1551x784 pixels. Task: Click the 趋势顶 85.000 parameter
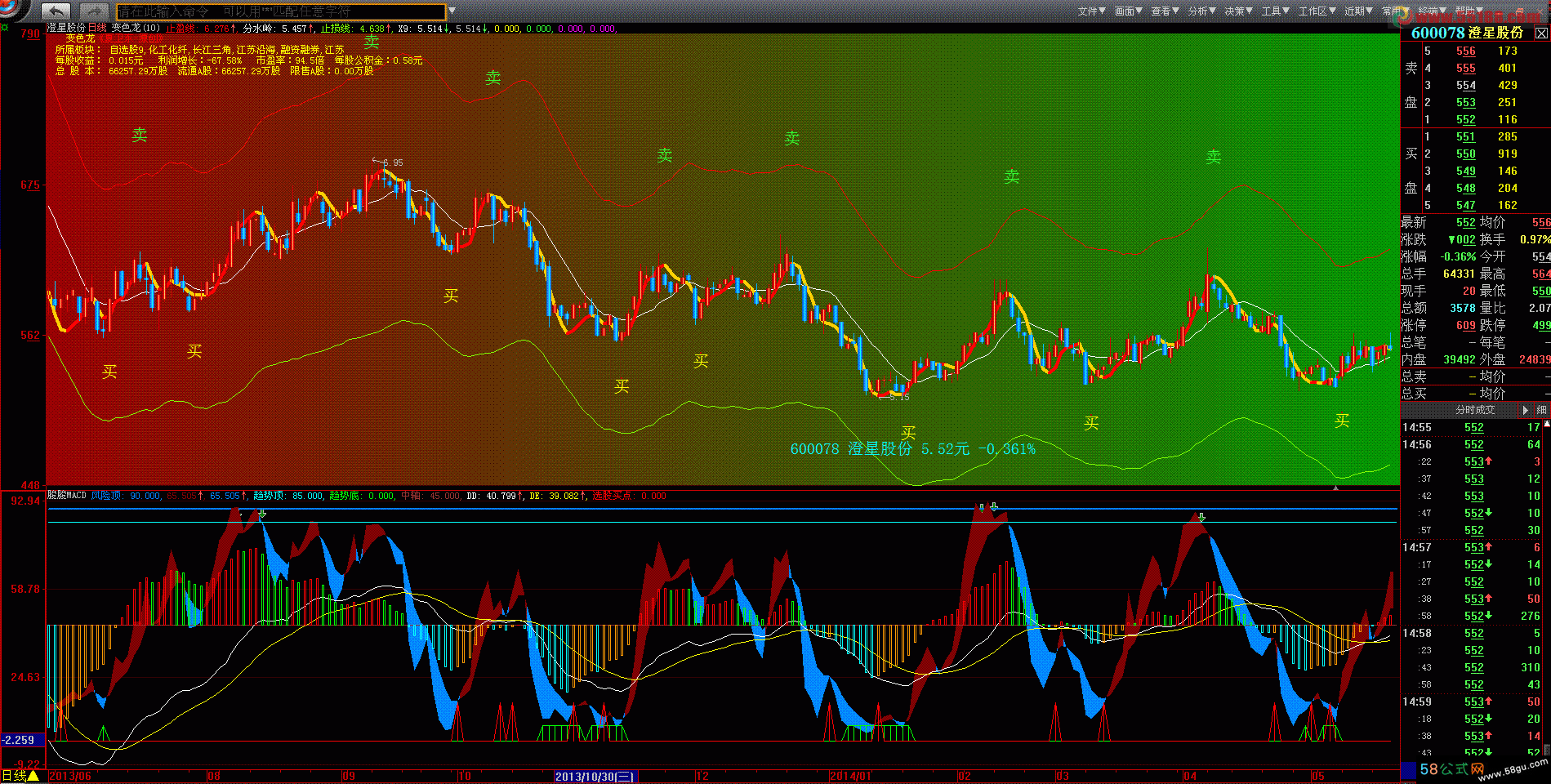pyautogui.click(x=288, y=496)
